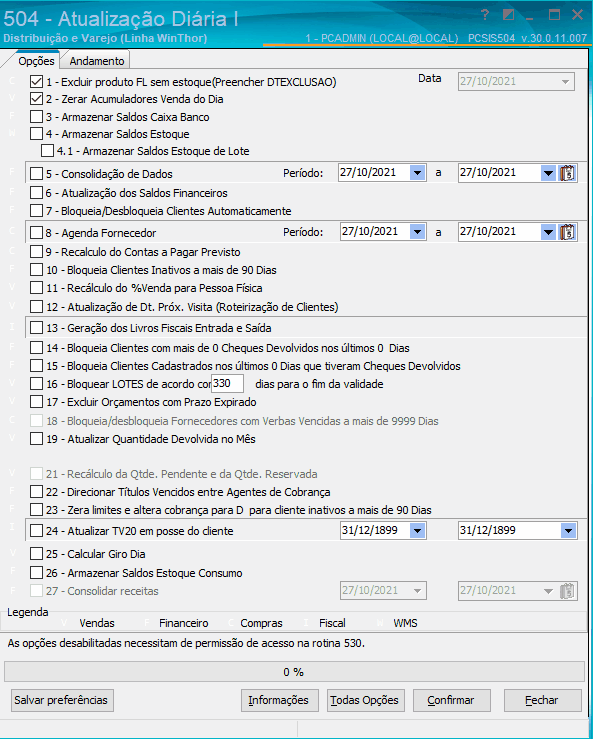Switch to the Andamento tab
Image resolution: width=593 pixels, height=739 pixels.
coord(97,61)
